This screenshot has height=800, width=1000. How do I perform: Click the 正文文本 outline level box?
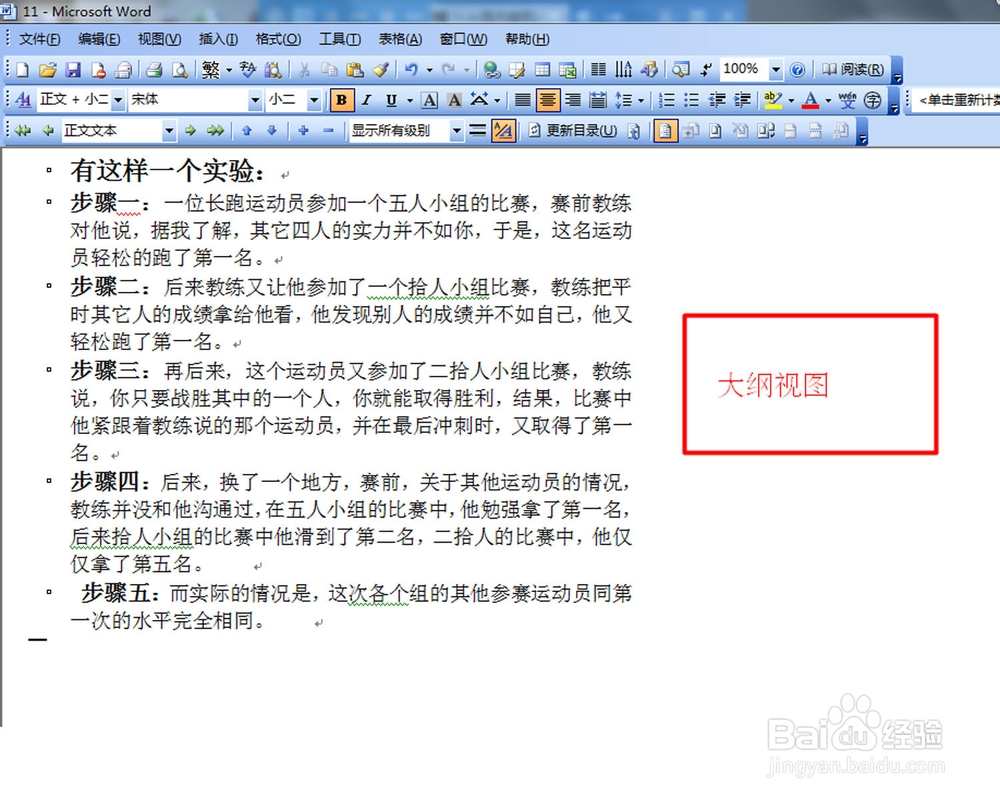tap(110, 130)
